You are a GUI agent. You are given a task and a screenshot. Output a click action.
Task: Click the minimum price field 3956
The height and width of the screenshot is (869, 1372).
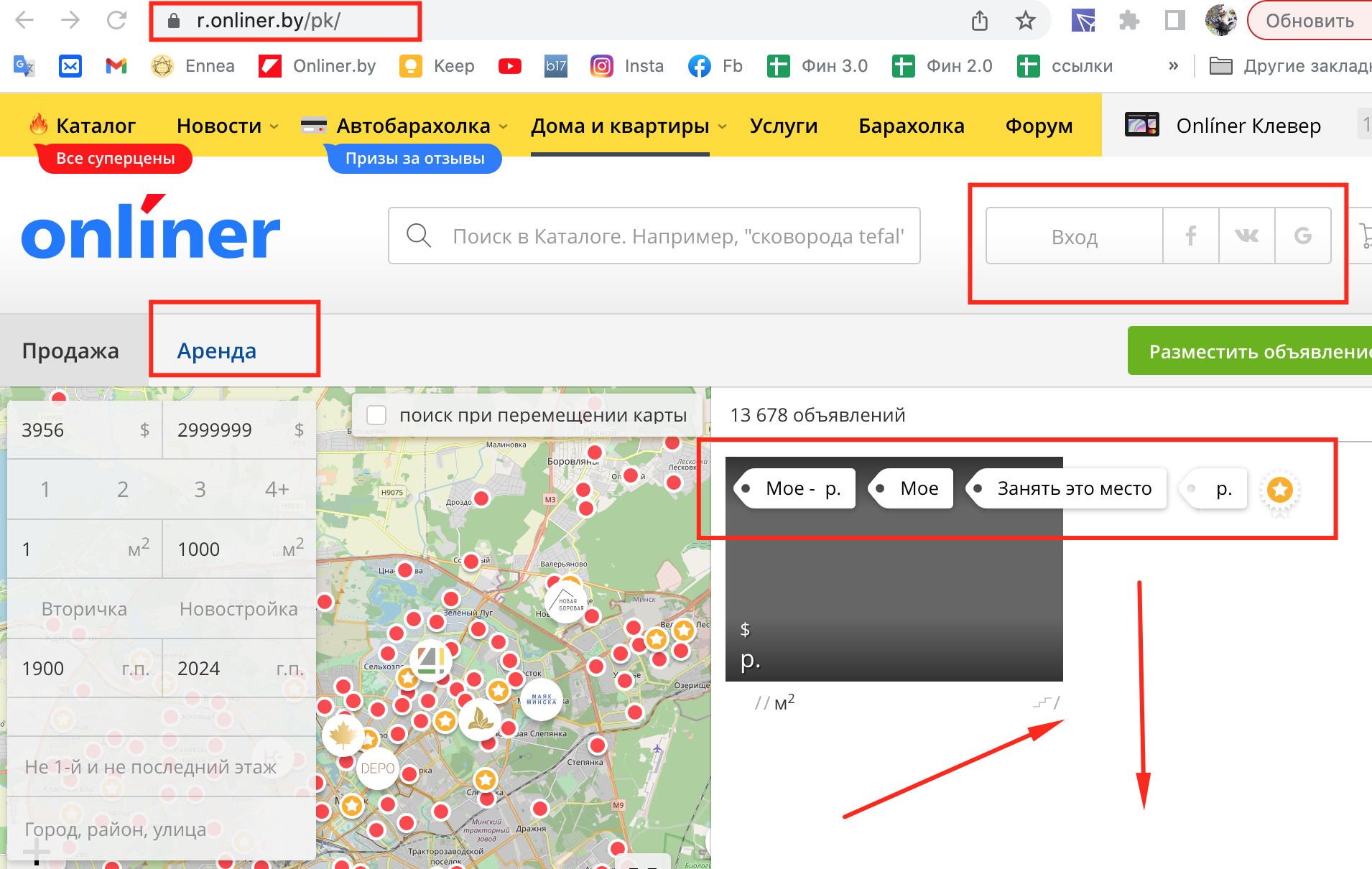[x=84, y=429]
